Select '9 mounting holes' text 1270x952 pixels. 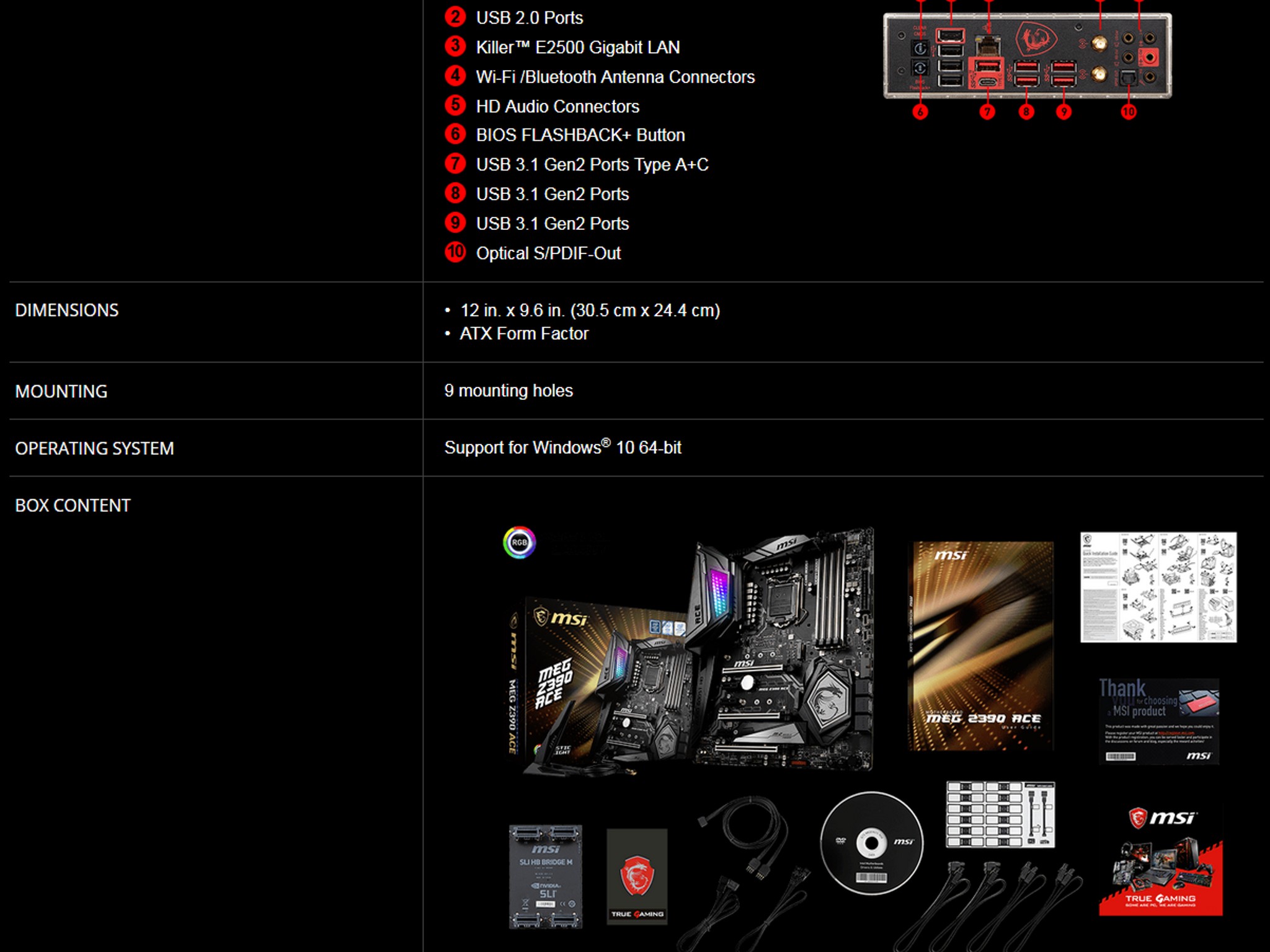point(508,390)
